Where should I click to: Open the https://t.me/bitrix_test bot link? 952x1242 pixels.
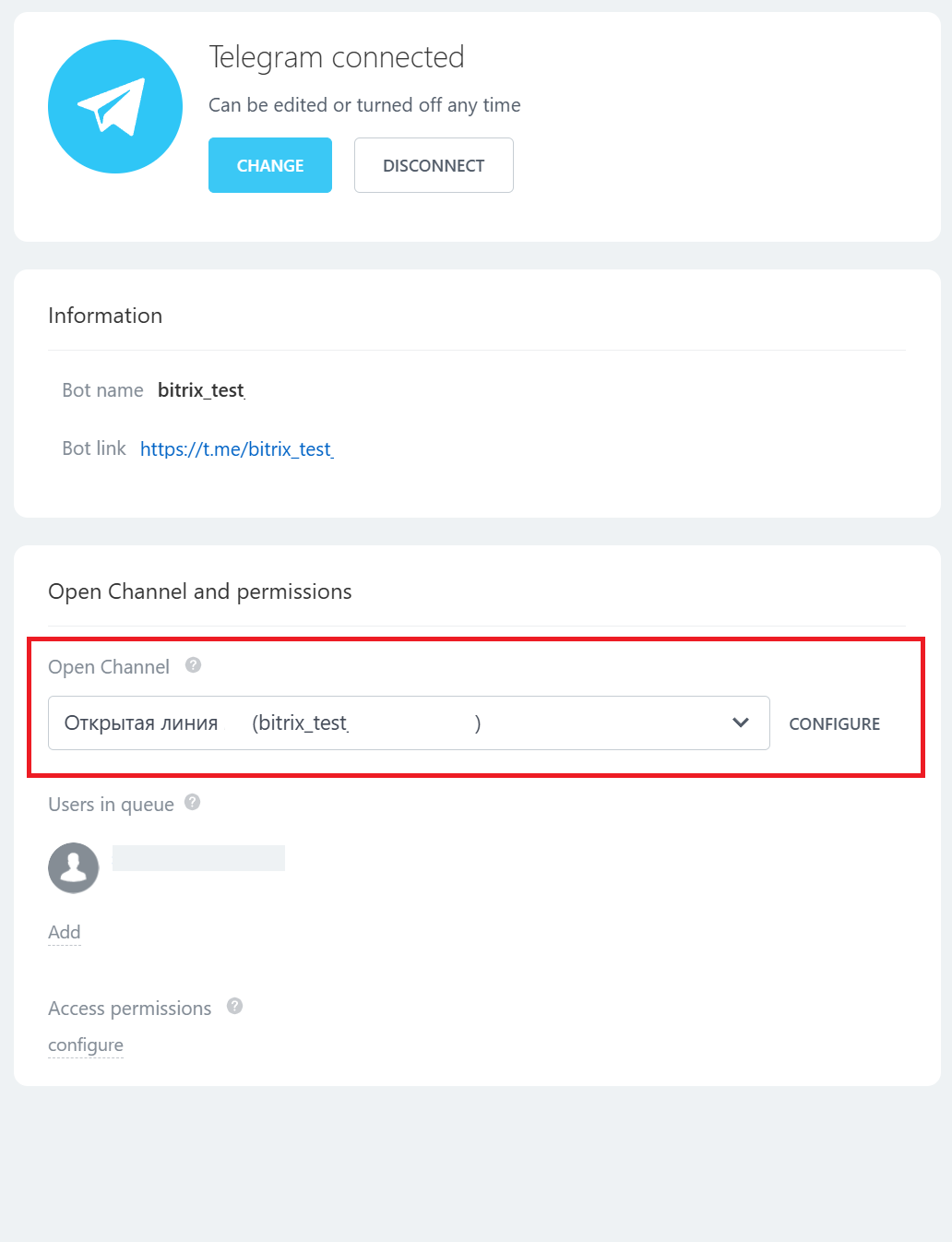[236, 449]
